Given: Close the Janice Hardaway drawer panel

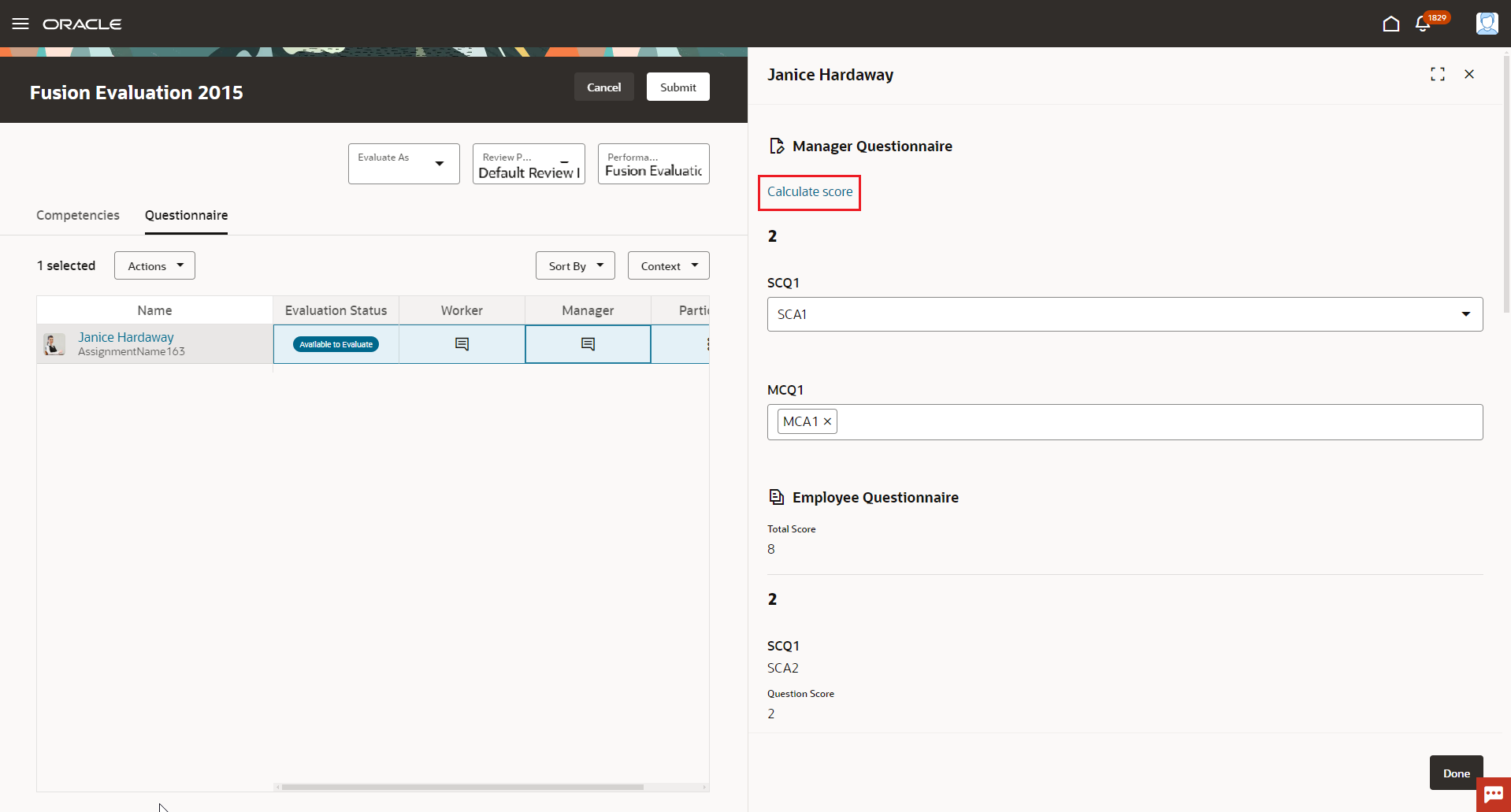Looking at the screenshot, I should (1469, 74).
